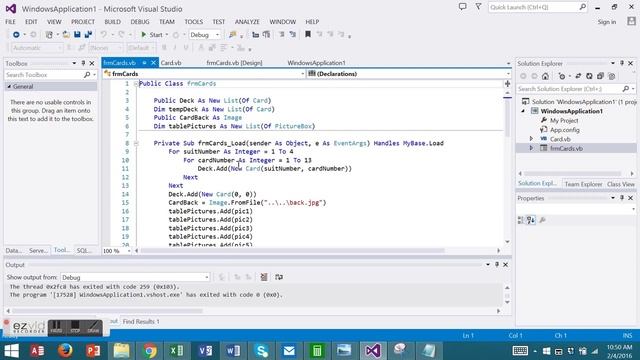
Task: Open the DEBUG menu
Action: tap(140, 22)
